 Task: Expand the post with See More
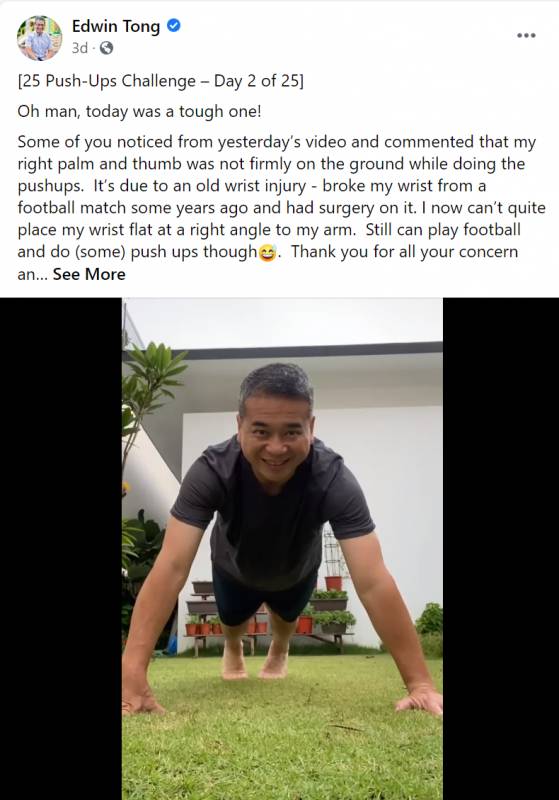point(89,274)
